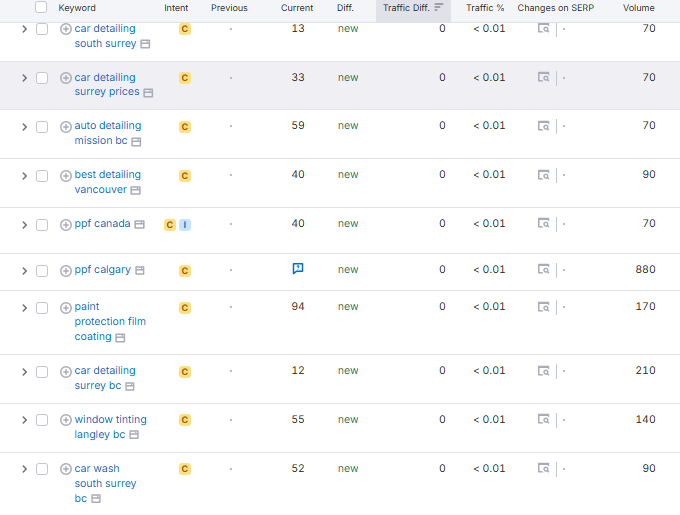This screenshot has width=680, height=515.
Task: Click the add icon beside ppf canada
Action: click(x=66, y=224)
